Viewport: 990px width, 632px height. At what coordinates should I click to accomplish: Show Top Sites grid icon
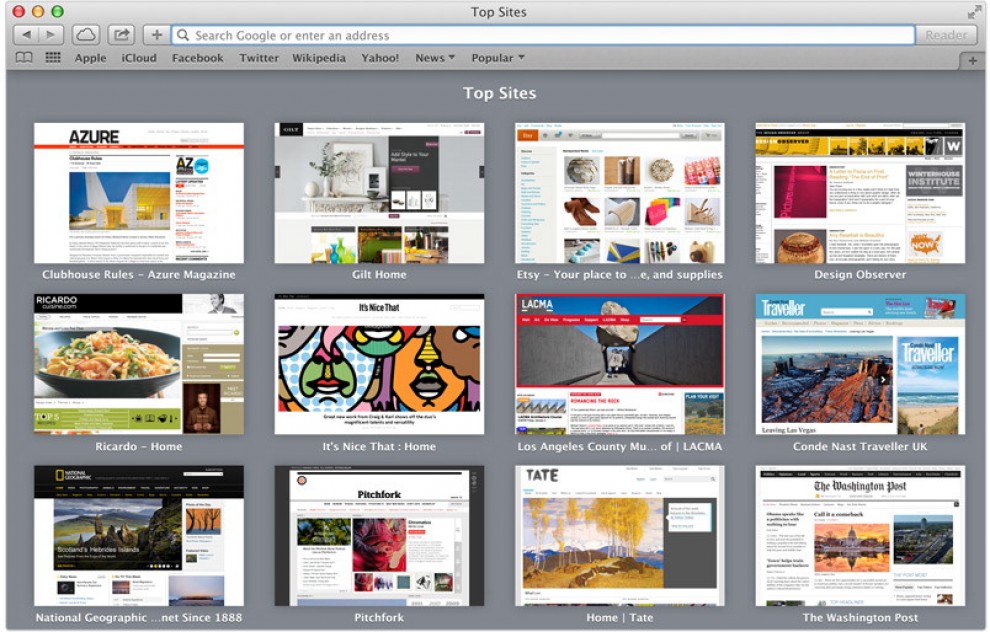53,58
